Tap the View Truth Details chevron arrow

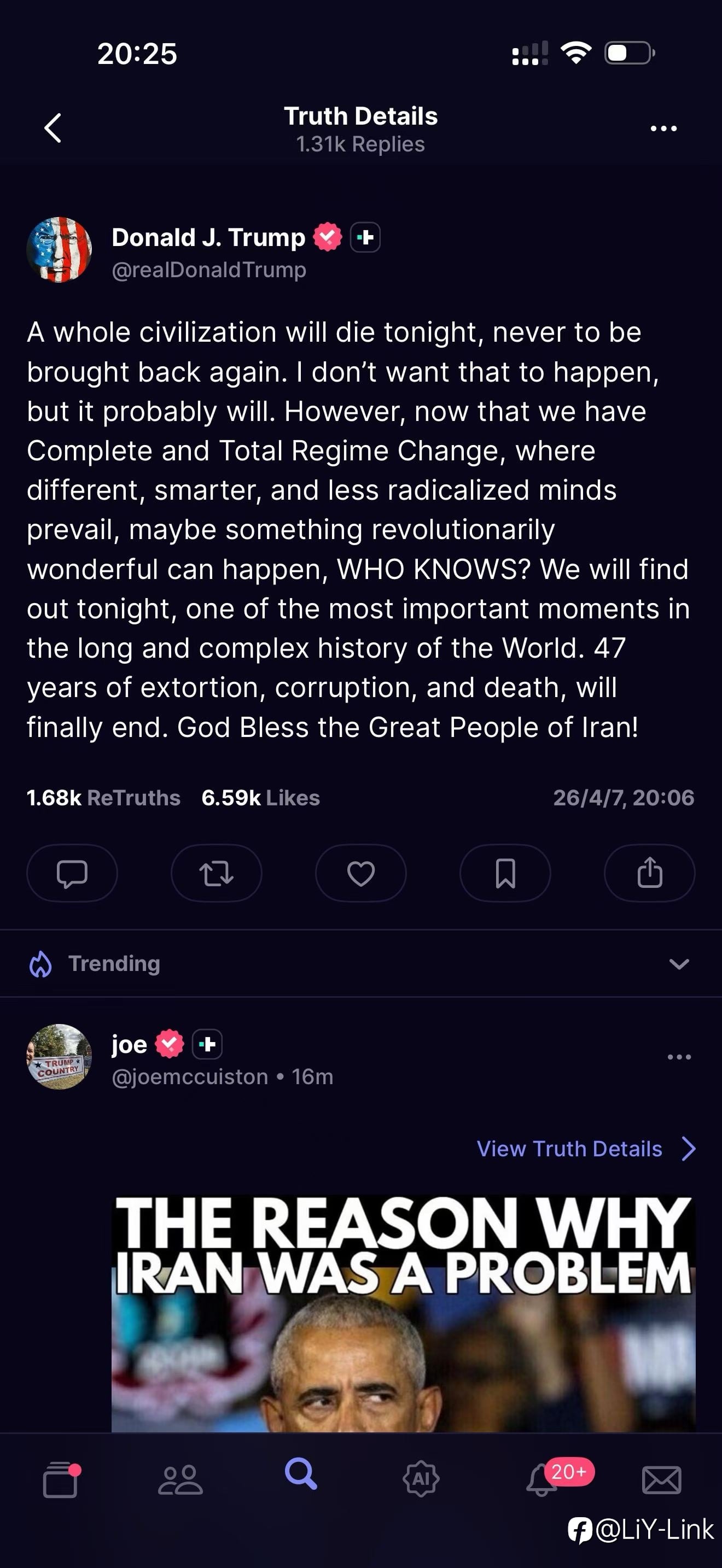click(689, 1149)
